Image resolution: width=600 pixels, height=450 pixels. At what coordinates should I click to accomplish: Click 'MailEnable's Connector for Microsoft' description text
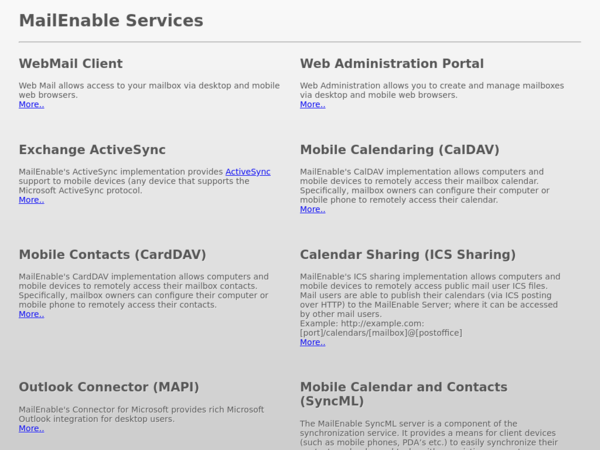click(x=142, y=414)
